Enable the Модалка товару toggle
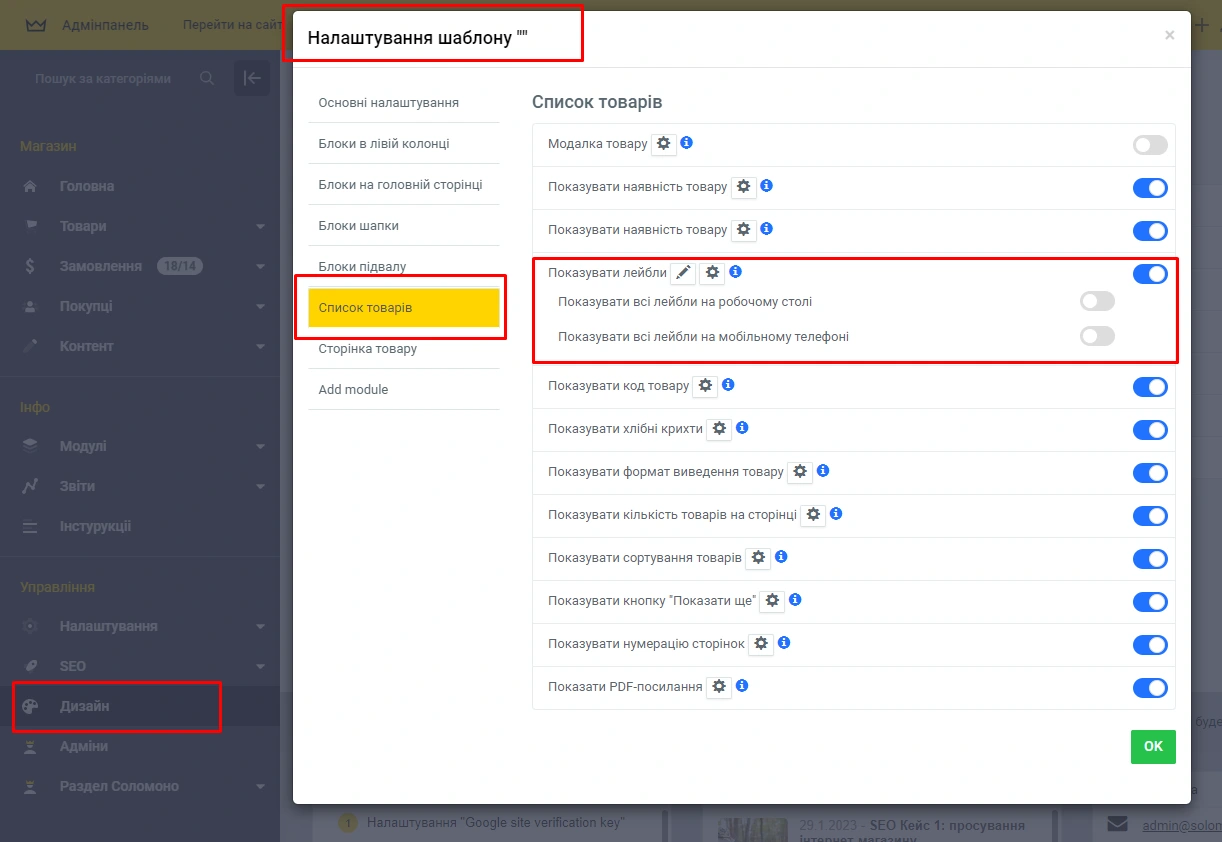Screen dimensions: 1222x842 pos(1149,146)
